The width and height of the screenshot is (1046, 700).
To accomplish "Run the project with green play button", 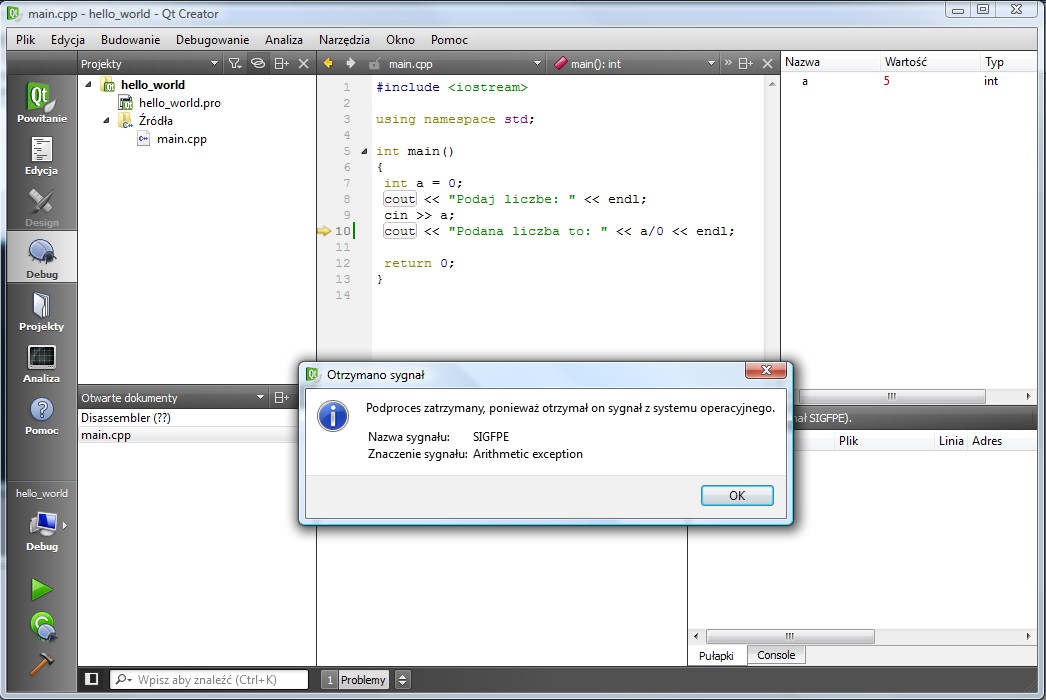I will point(41,589).
